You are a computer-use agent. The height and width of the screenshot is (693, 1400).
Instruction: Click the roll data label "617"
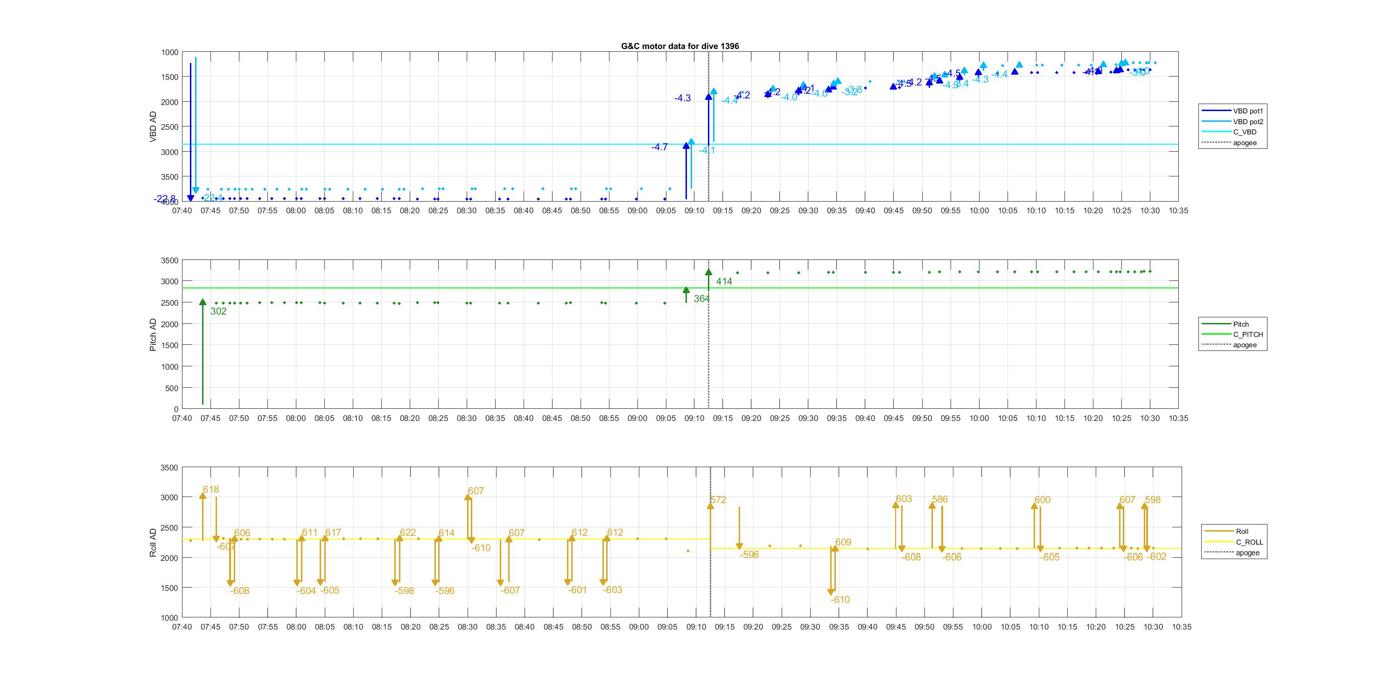[333, 533]
